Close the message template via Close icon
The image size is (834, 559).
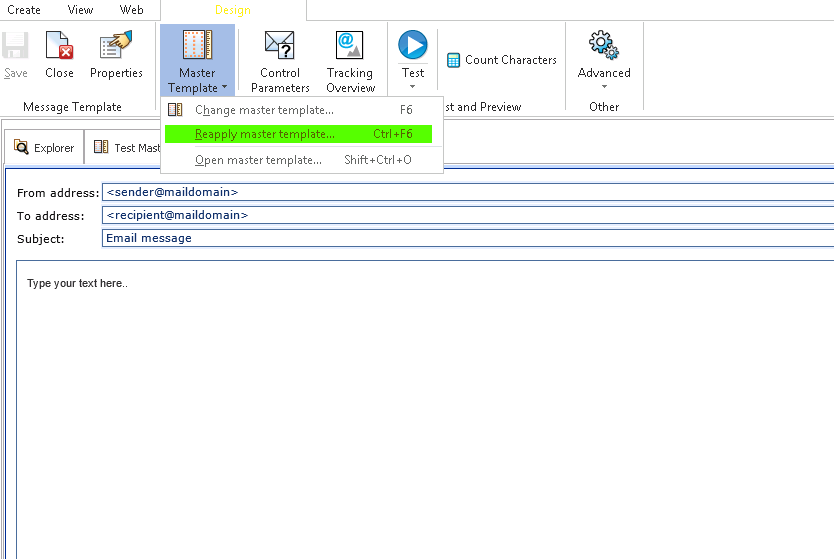coord(59,45)
